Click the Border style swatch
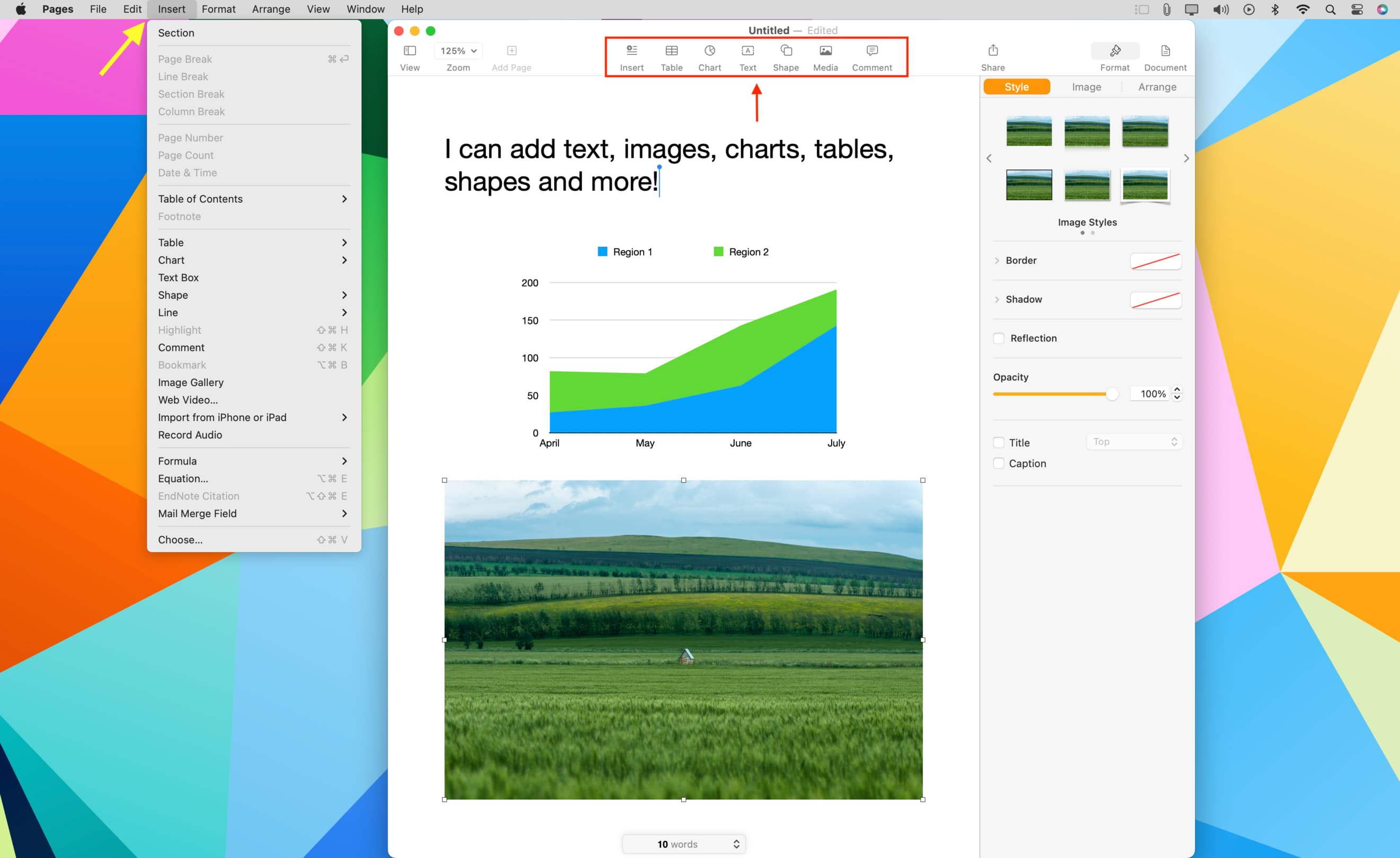Viewport: 1400px width, 858px height. [1156, 261]
